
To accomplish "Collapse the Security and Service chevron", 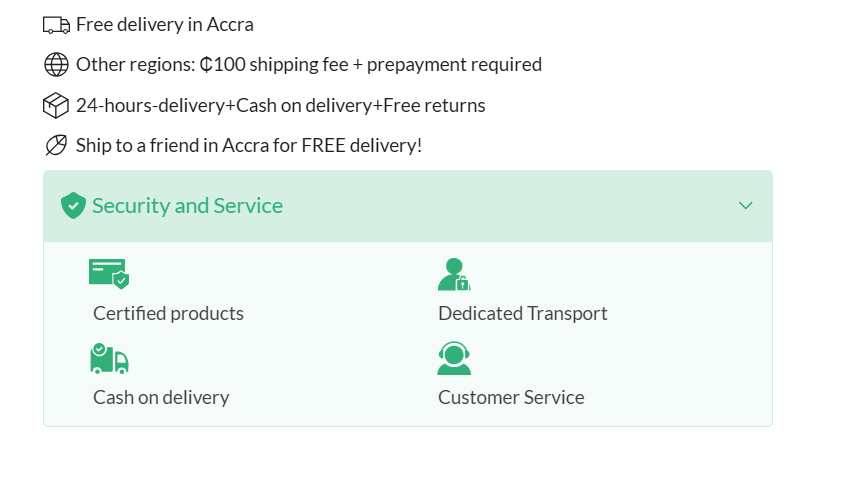I will [x=745, y=206].
